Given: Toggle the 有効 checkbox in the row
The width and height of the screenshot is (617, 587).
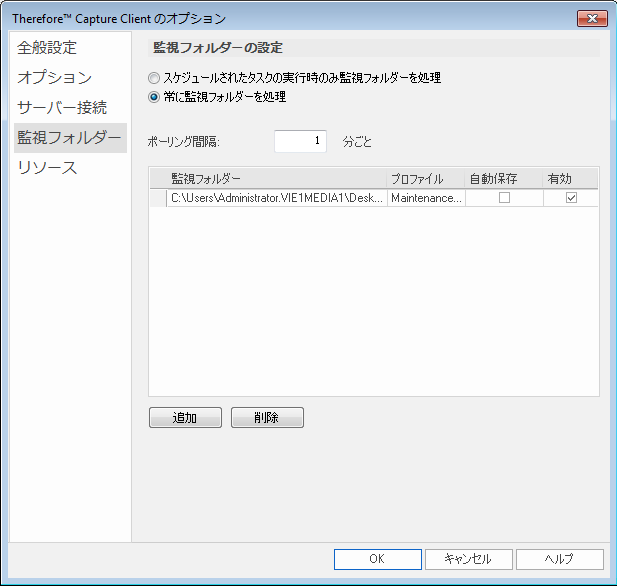Looking at the screenshot, I should 571,198.
